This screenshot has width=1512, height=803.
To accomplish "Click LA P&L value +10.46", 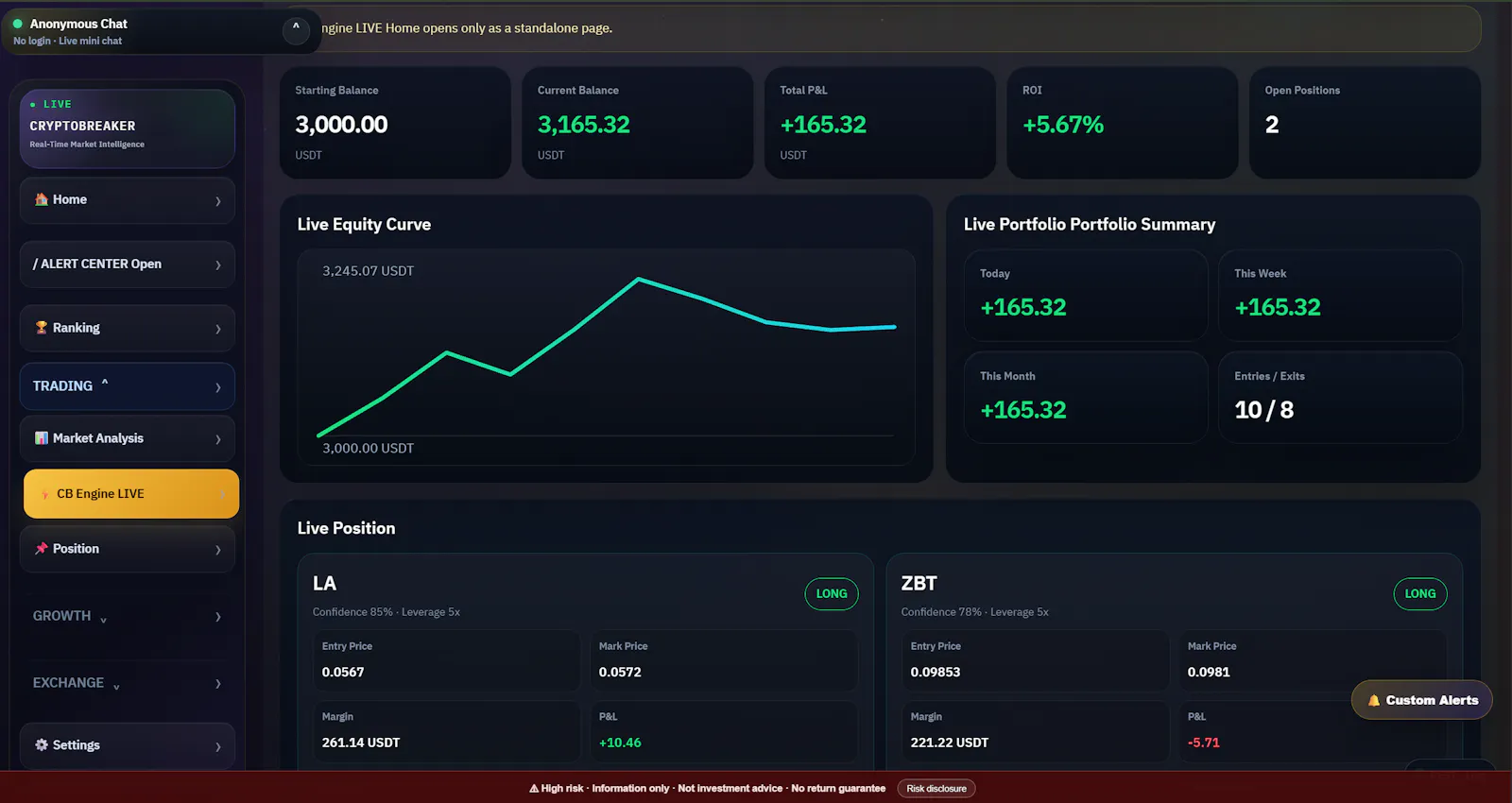I will click(x=620, y=743).
